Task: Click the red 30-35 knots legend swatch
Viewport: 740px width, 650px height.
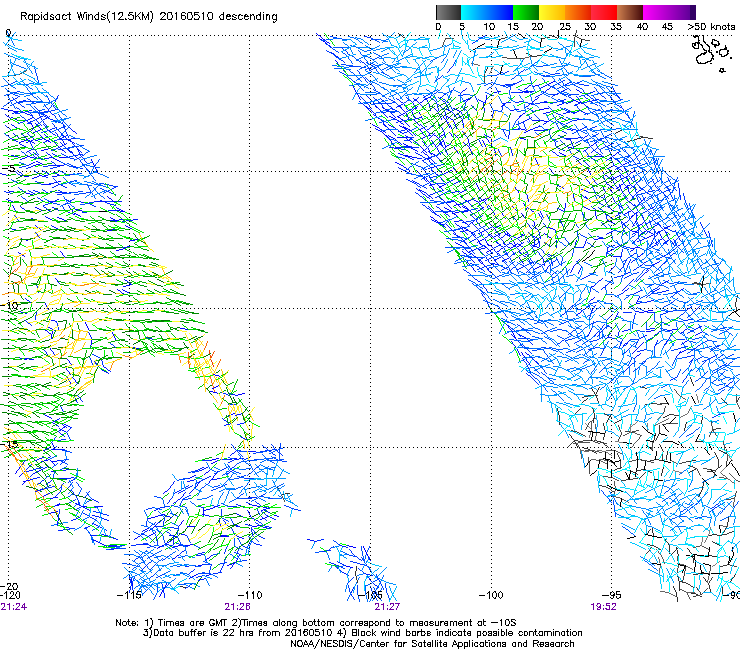Action: pos(604,12)
